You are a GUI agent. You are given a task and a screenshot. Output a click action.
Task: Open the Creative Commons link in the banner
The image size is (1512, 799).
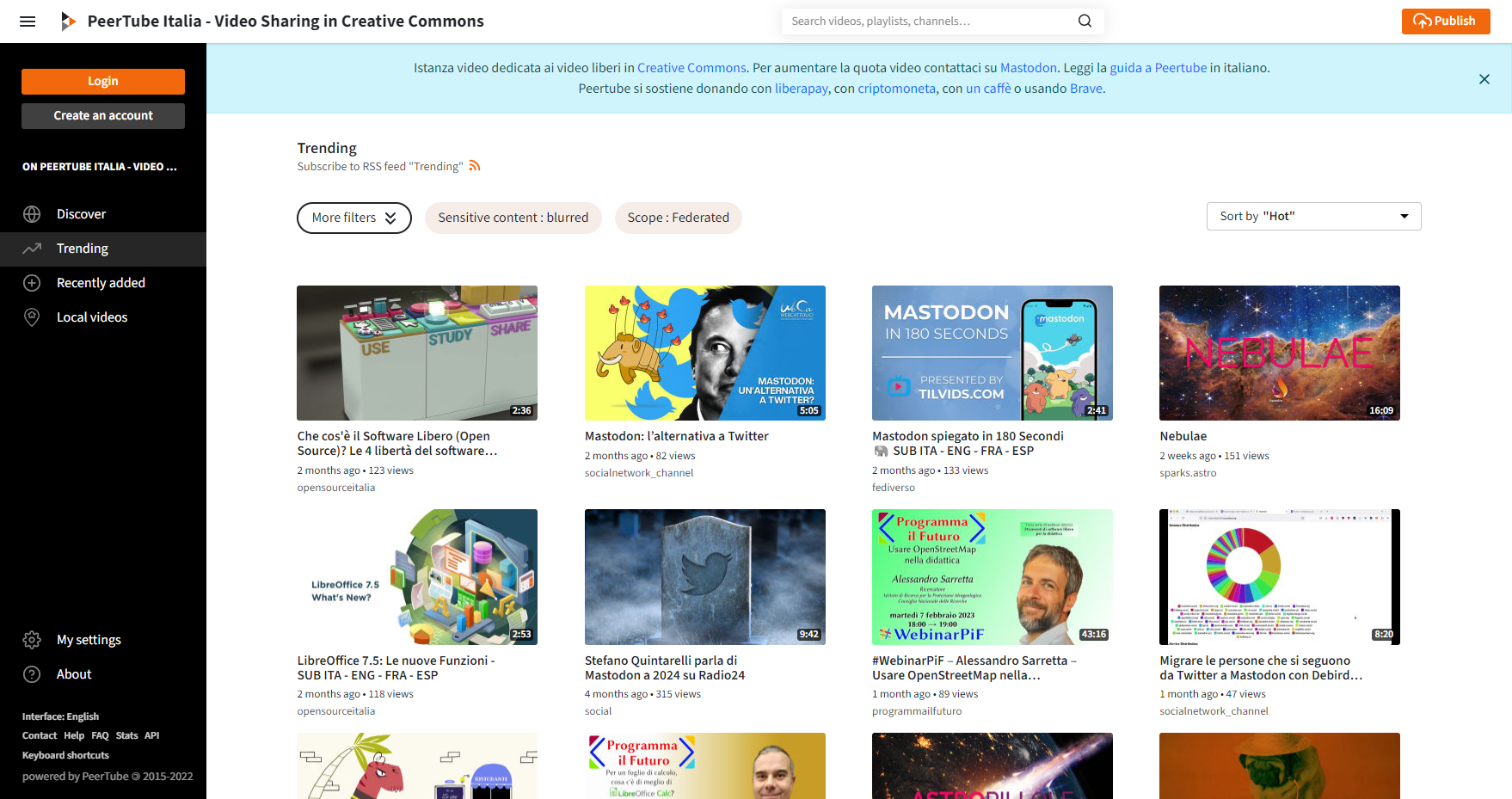[x=691, y=68]
